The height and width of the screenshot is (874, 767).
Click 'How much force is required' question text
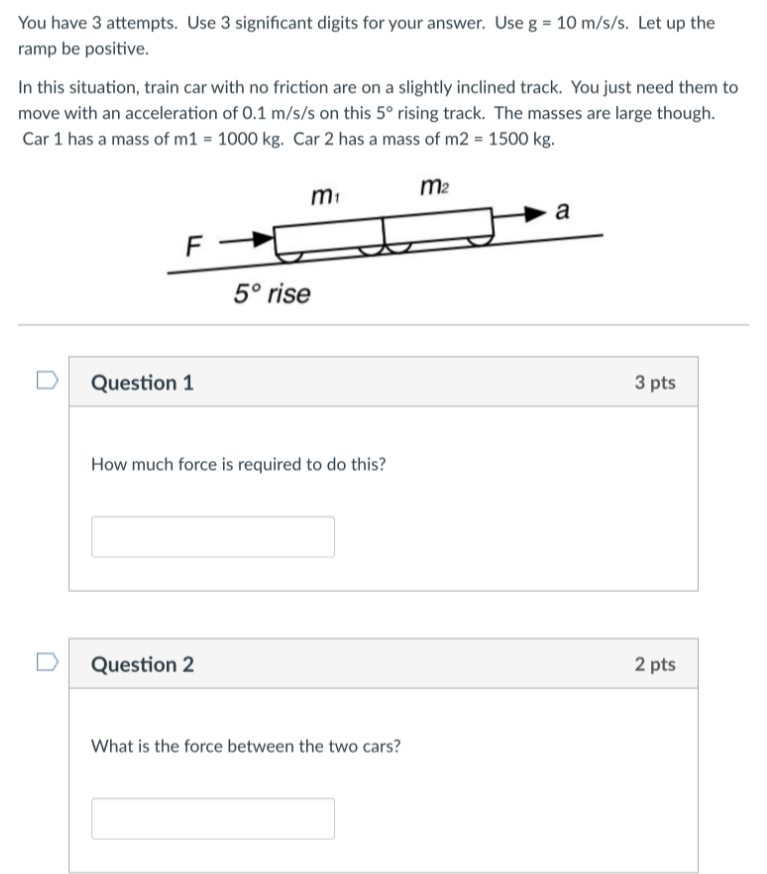[x=239, y=465]
